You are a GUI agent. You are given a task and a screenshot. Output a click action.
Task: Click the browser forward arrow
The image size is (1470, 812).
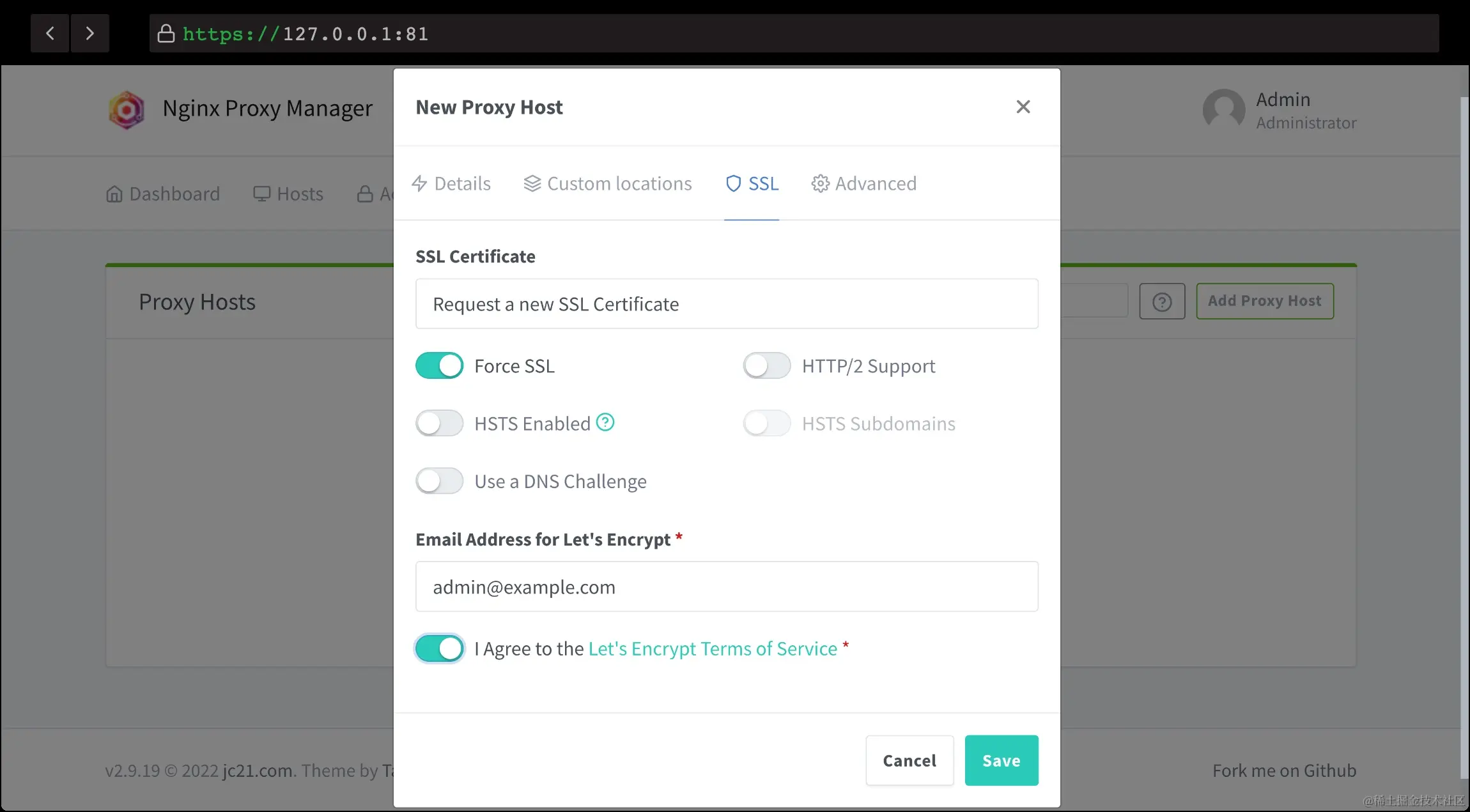(x=89, y=33)
